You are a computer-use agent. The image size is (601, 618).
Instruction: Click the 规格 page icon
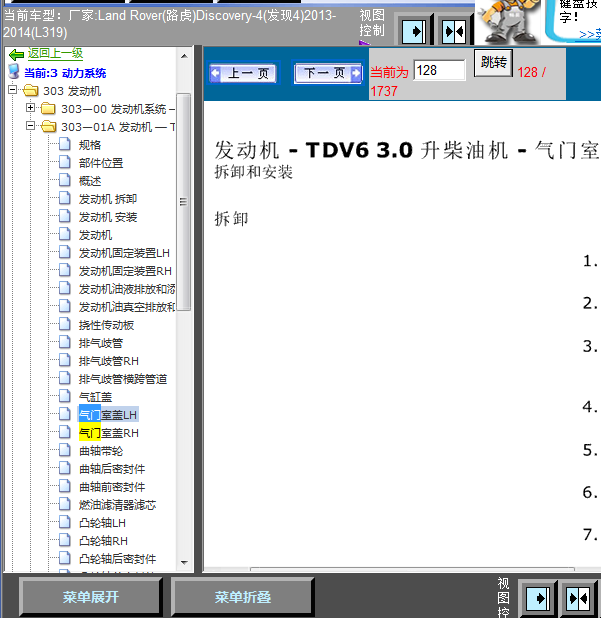pos(65,144)
